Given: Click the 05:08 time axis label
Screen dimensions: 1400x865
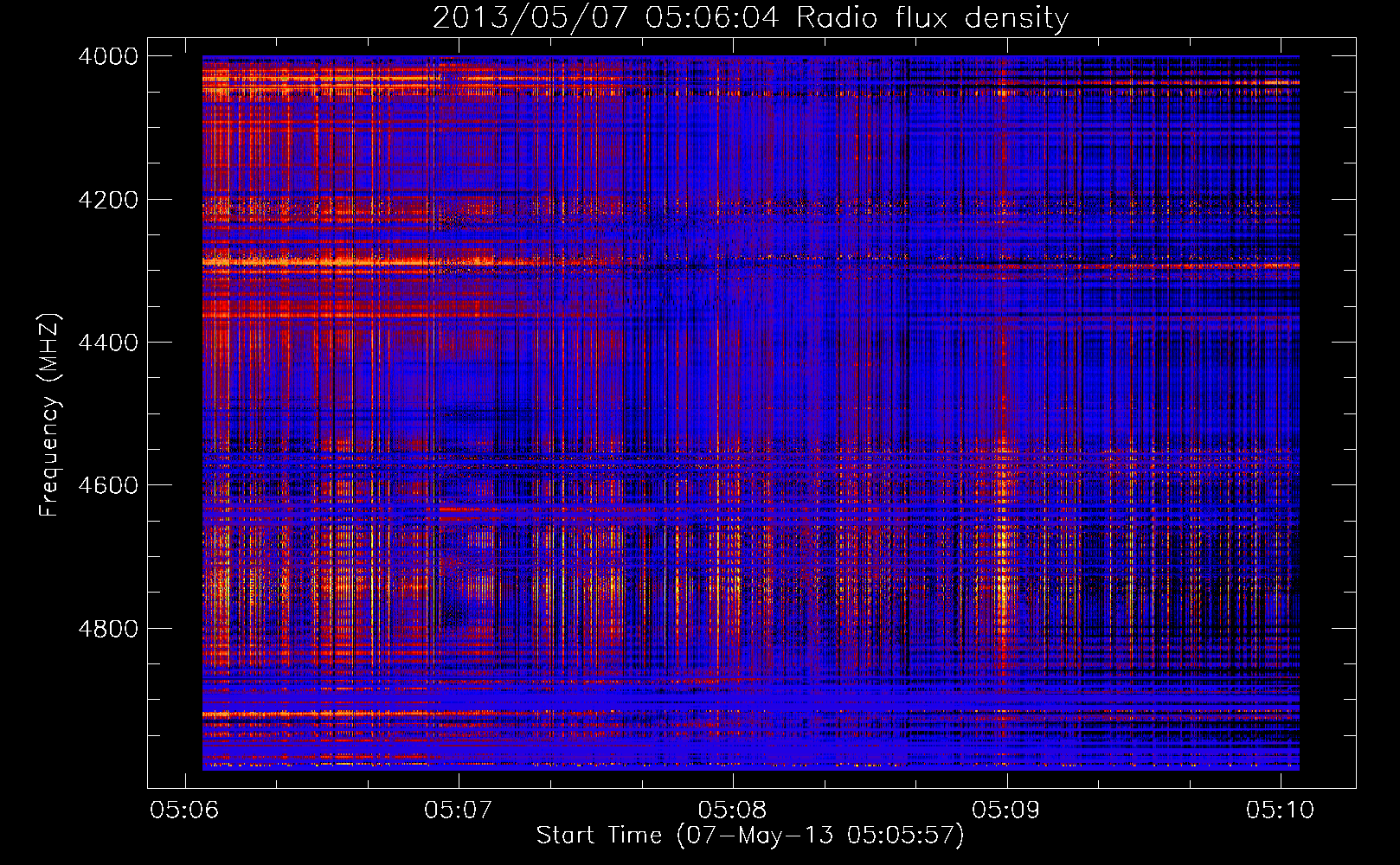Looking at the screenshot, I should [732, 811].
